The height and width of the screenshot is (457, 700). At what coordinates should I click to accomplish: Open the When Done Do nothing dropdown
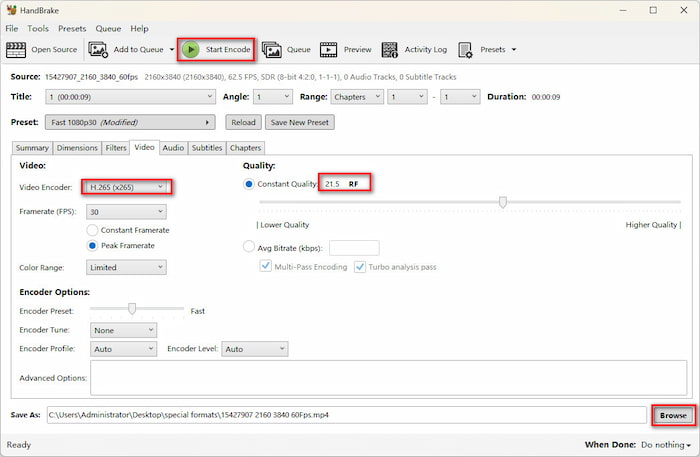coord(666,445)
